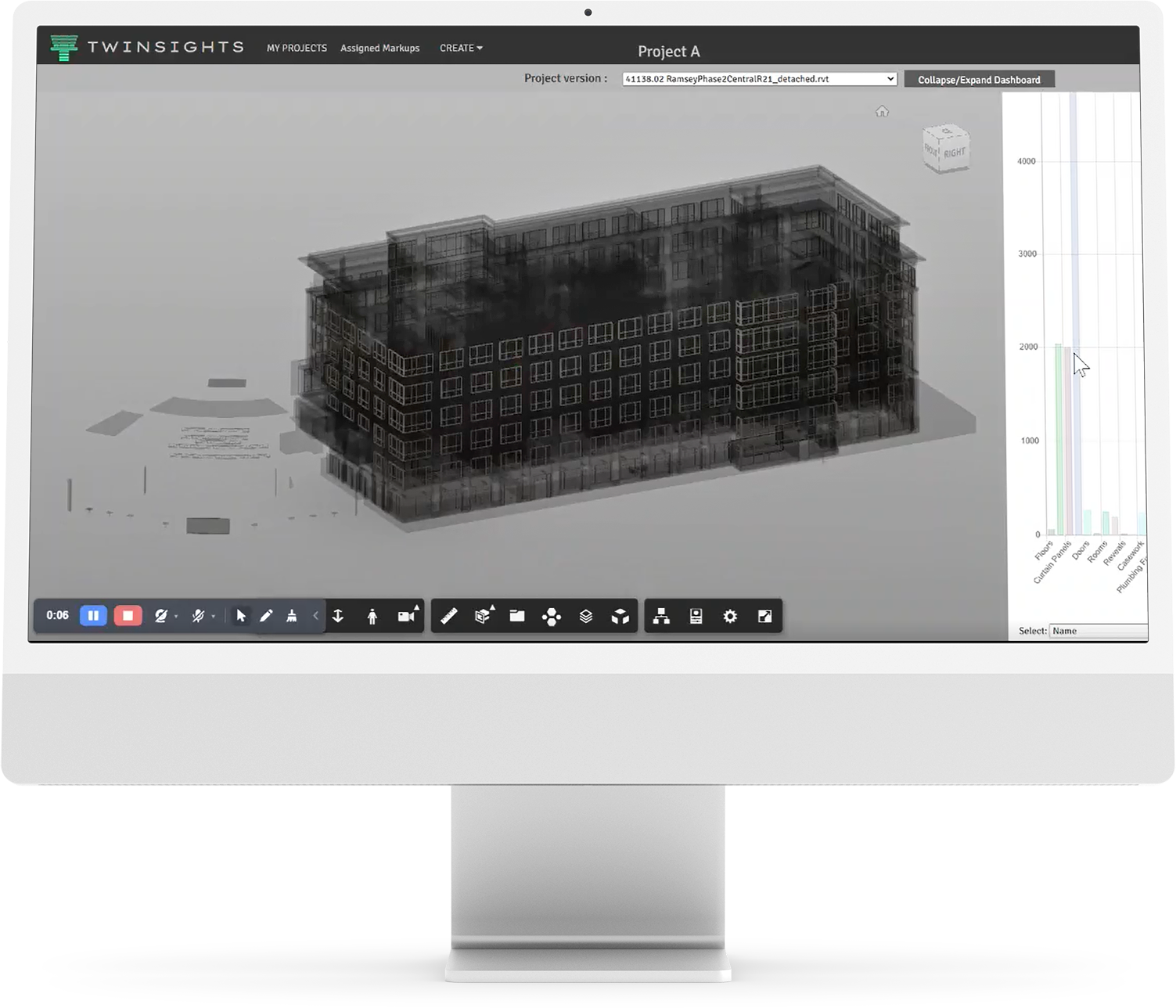Click the Collapse/Expand Dashboard button
The height and width of the screenshot is (1008, 1176).
pyautogui.click(x=979, y=80)
